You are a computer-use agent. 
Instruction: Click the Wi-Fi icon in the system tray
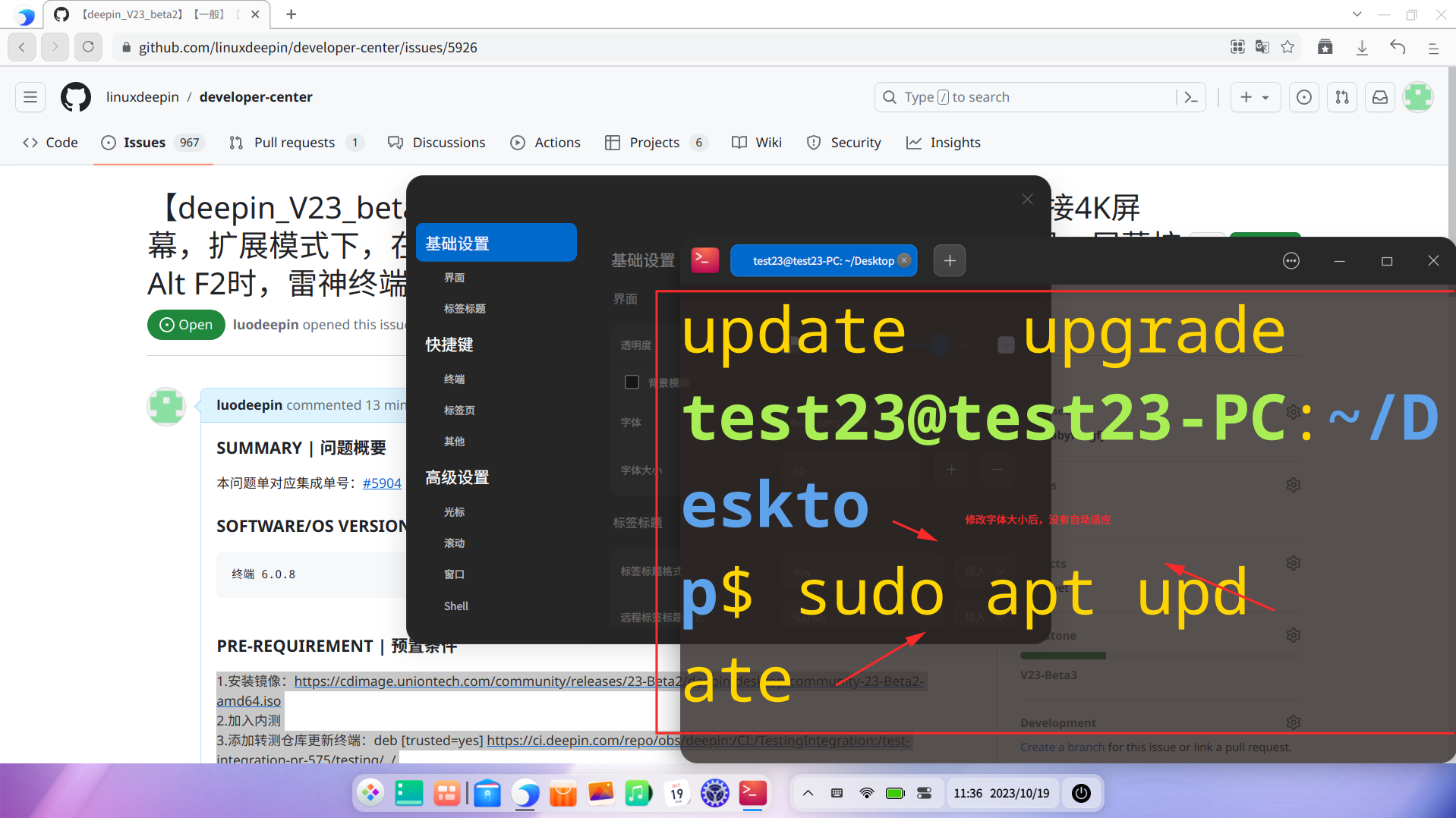[x=865, y=793]
